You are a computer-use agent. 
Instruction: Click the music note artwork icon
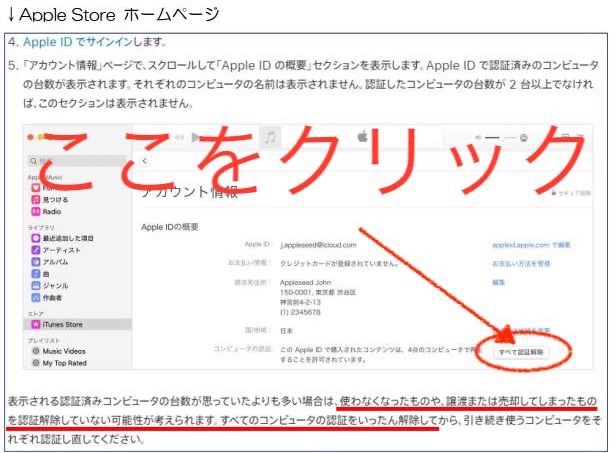[270, 138]
